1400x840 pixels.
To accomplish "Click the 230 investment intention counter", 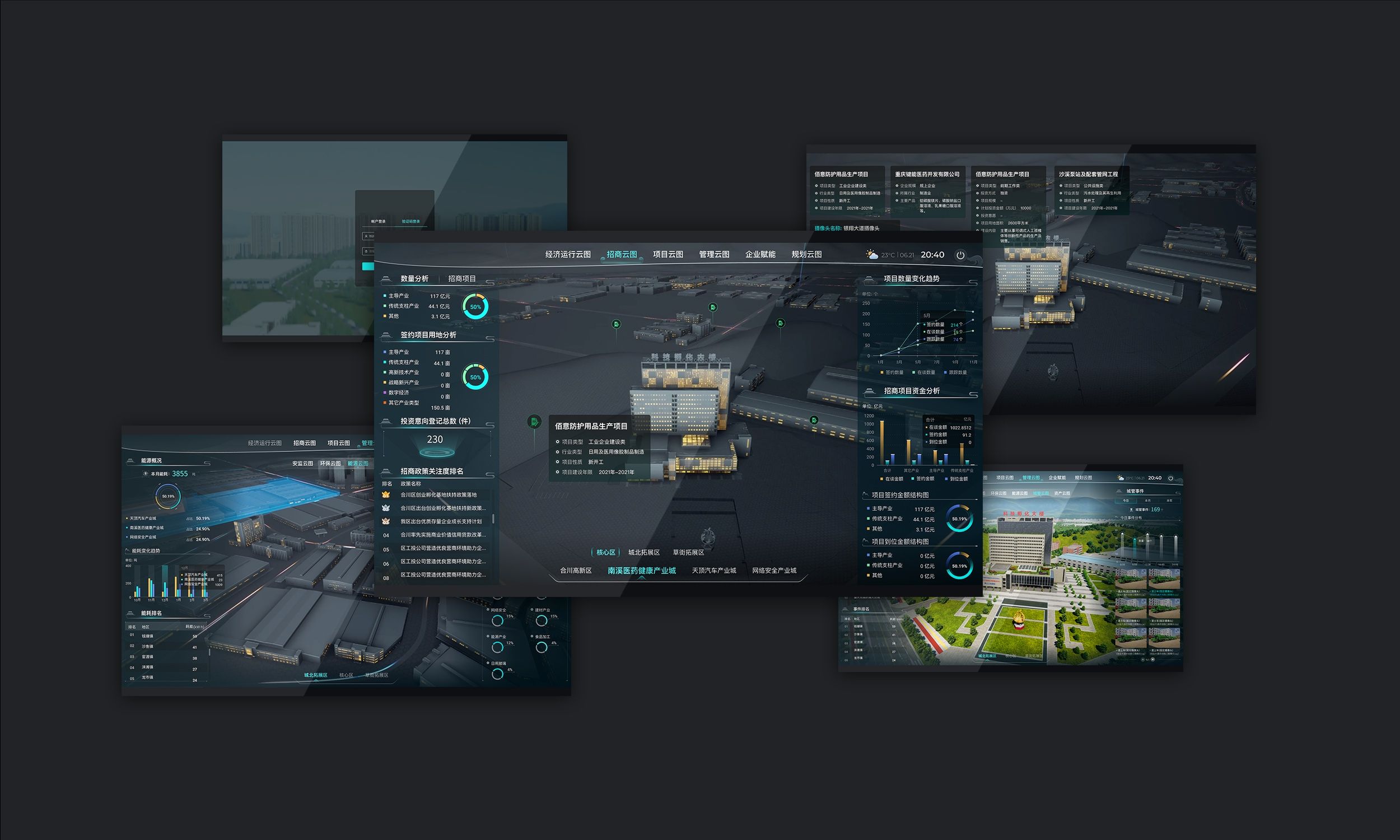I will point(435,440).
